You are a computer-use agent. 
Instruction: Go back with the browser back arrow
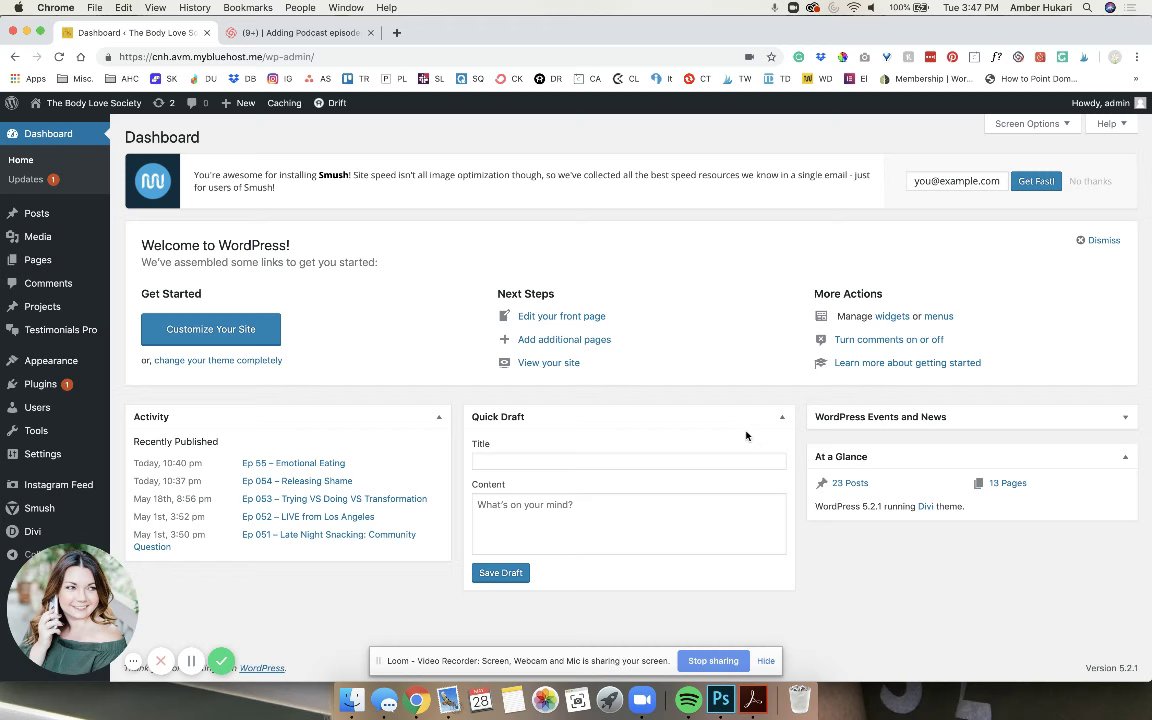pos(15,57)
